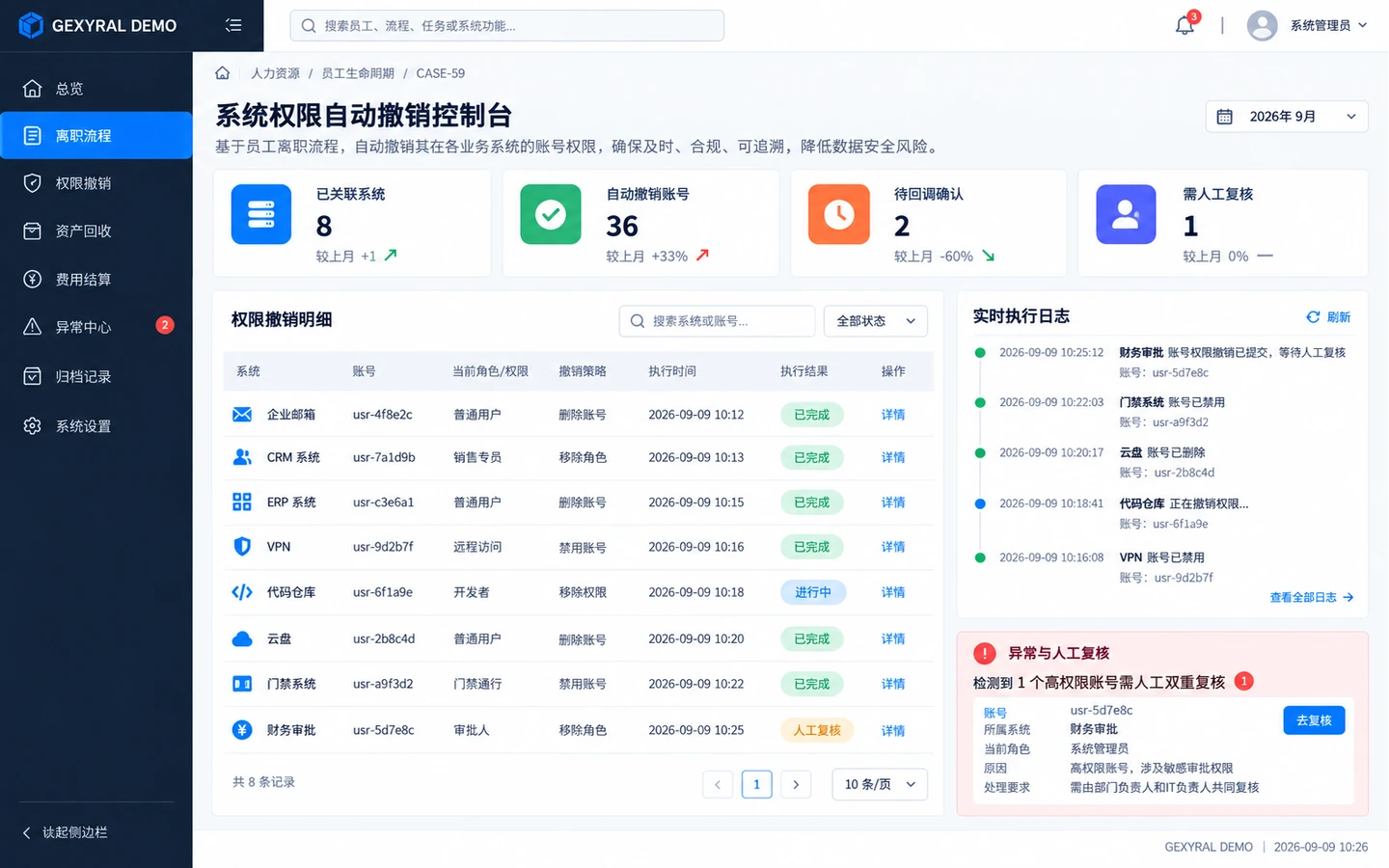Click the CRM 系统 users icon

pos(242,457)
